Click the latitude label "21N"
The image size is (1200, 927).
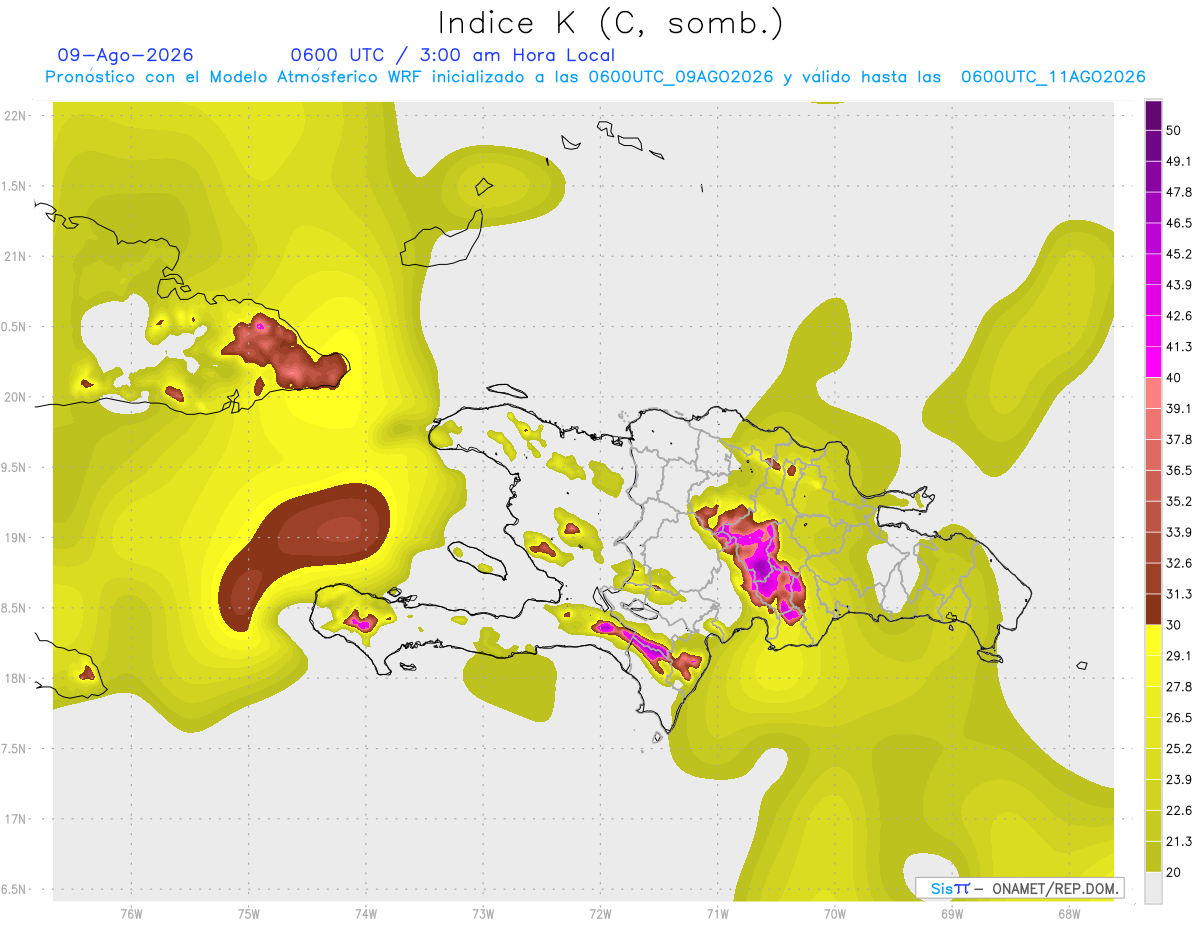15,256
